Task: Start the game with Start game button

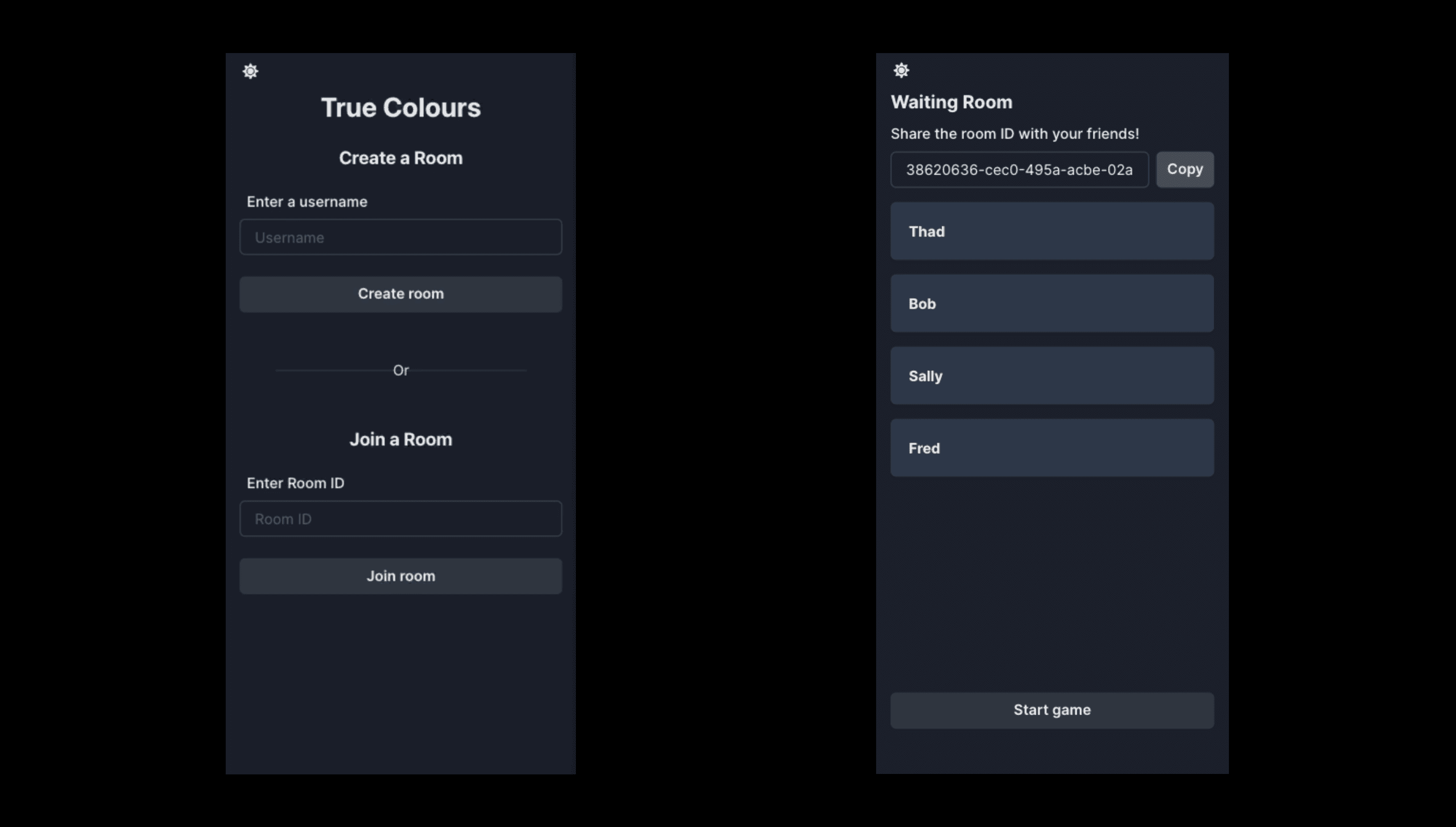Action: 1051,710
